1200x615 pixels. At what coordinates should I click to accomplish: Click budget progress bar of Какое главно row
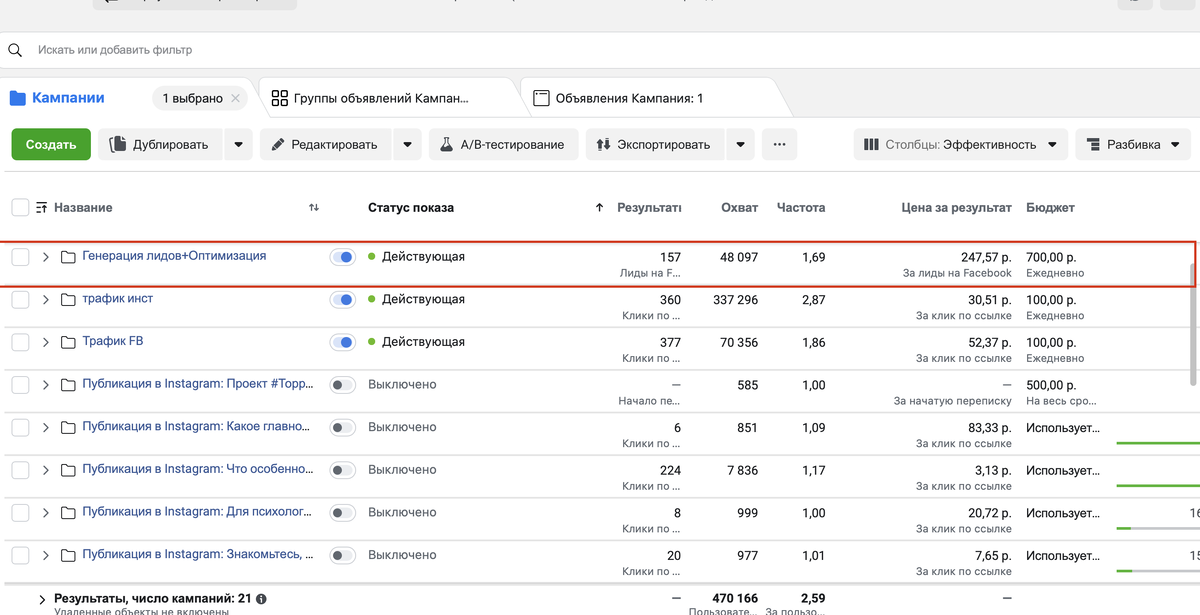1157,442
